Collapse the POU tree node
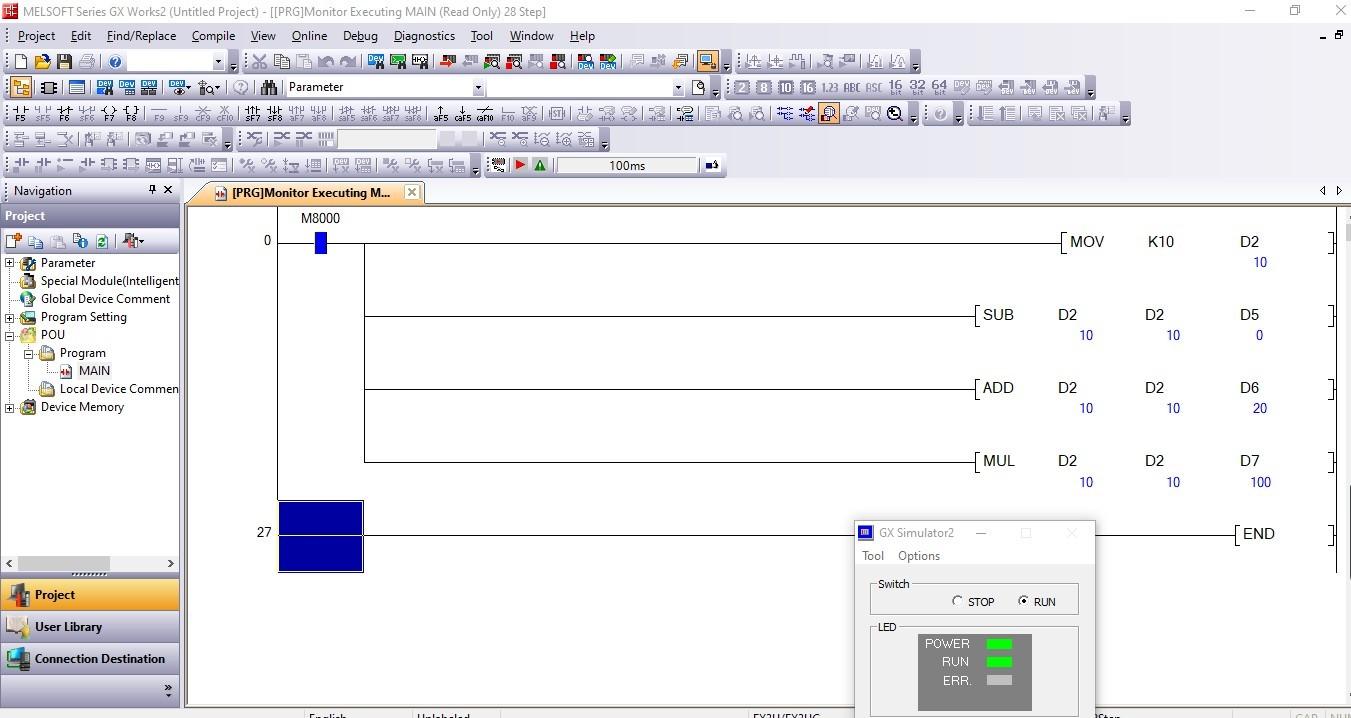This screenshot has height=718, width=1351. point(10,335)
